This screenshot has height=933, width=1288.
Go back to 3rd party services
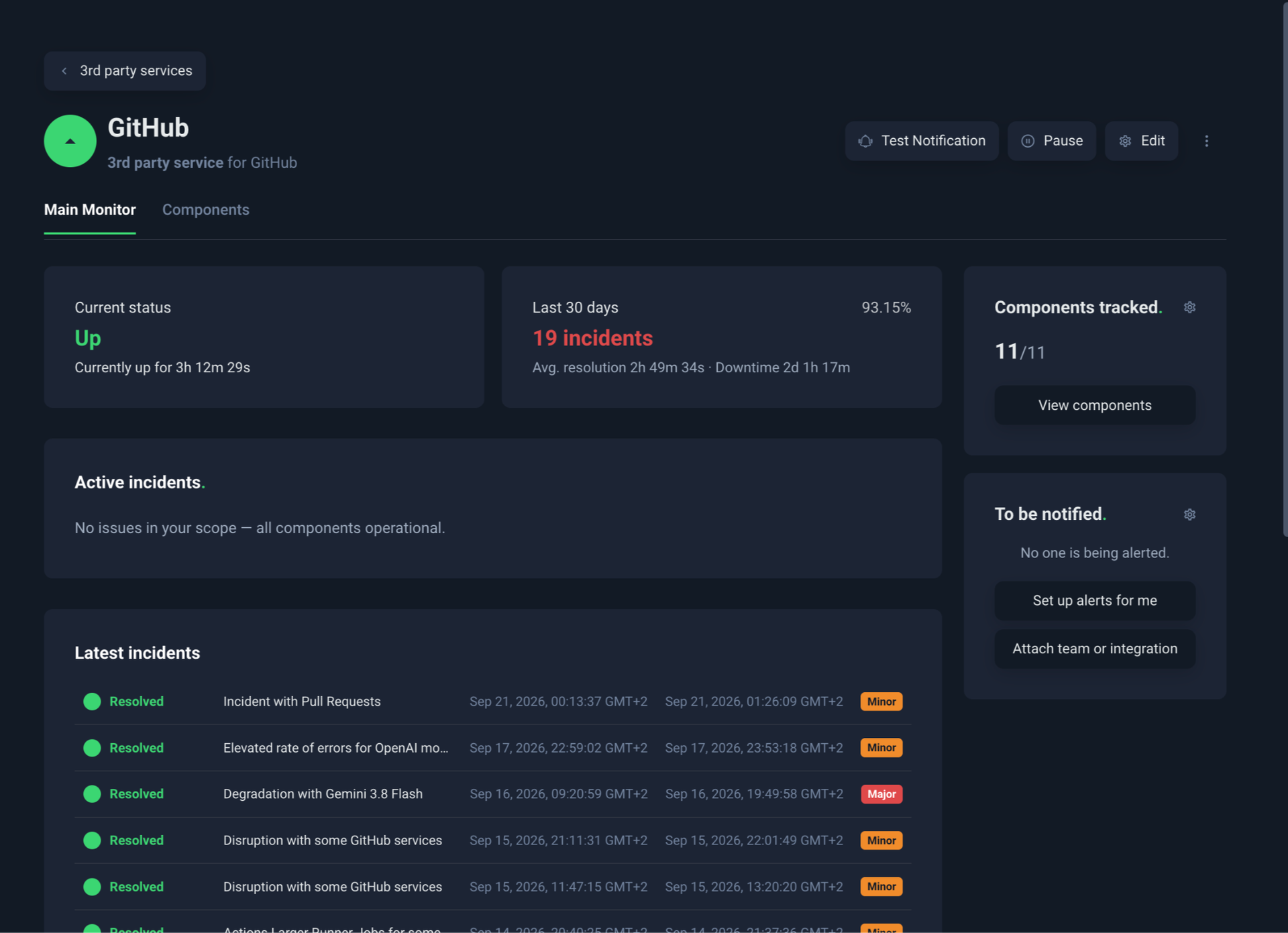(125, 70)
